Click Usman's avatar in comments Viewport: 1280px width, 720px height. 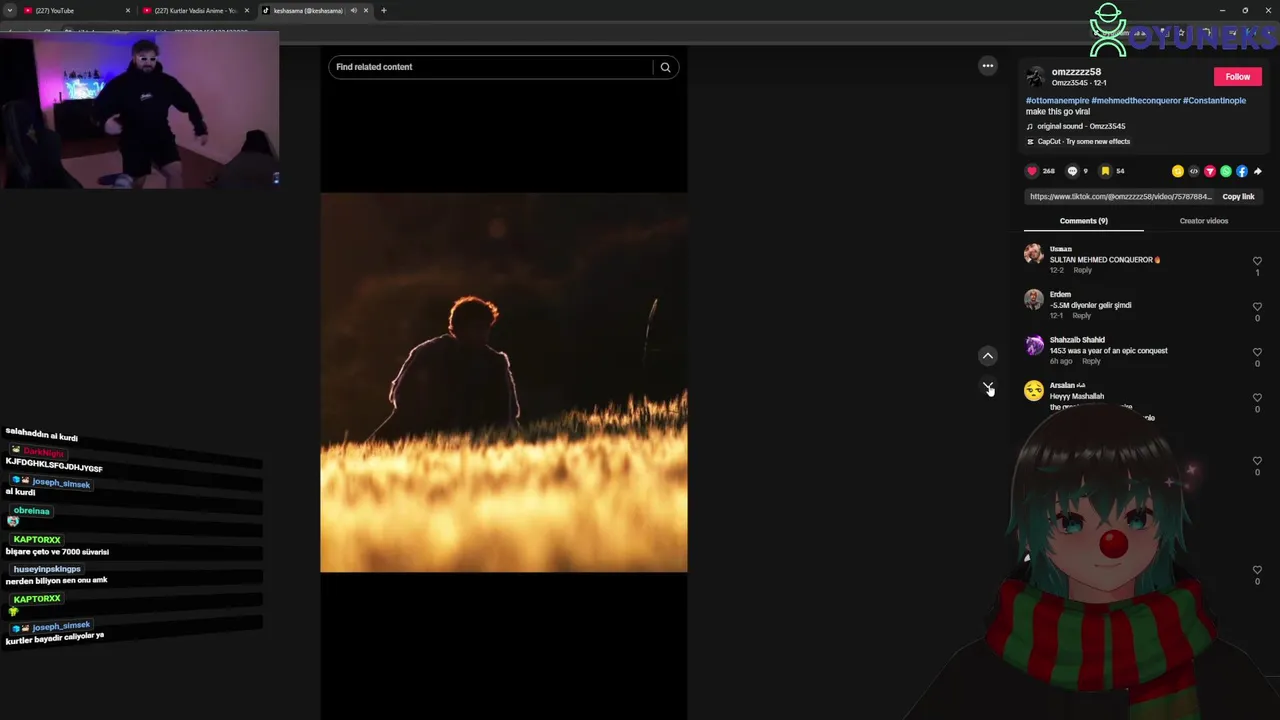[x=1034, y=254]
